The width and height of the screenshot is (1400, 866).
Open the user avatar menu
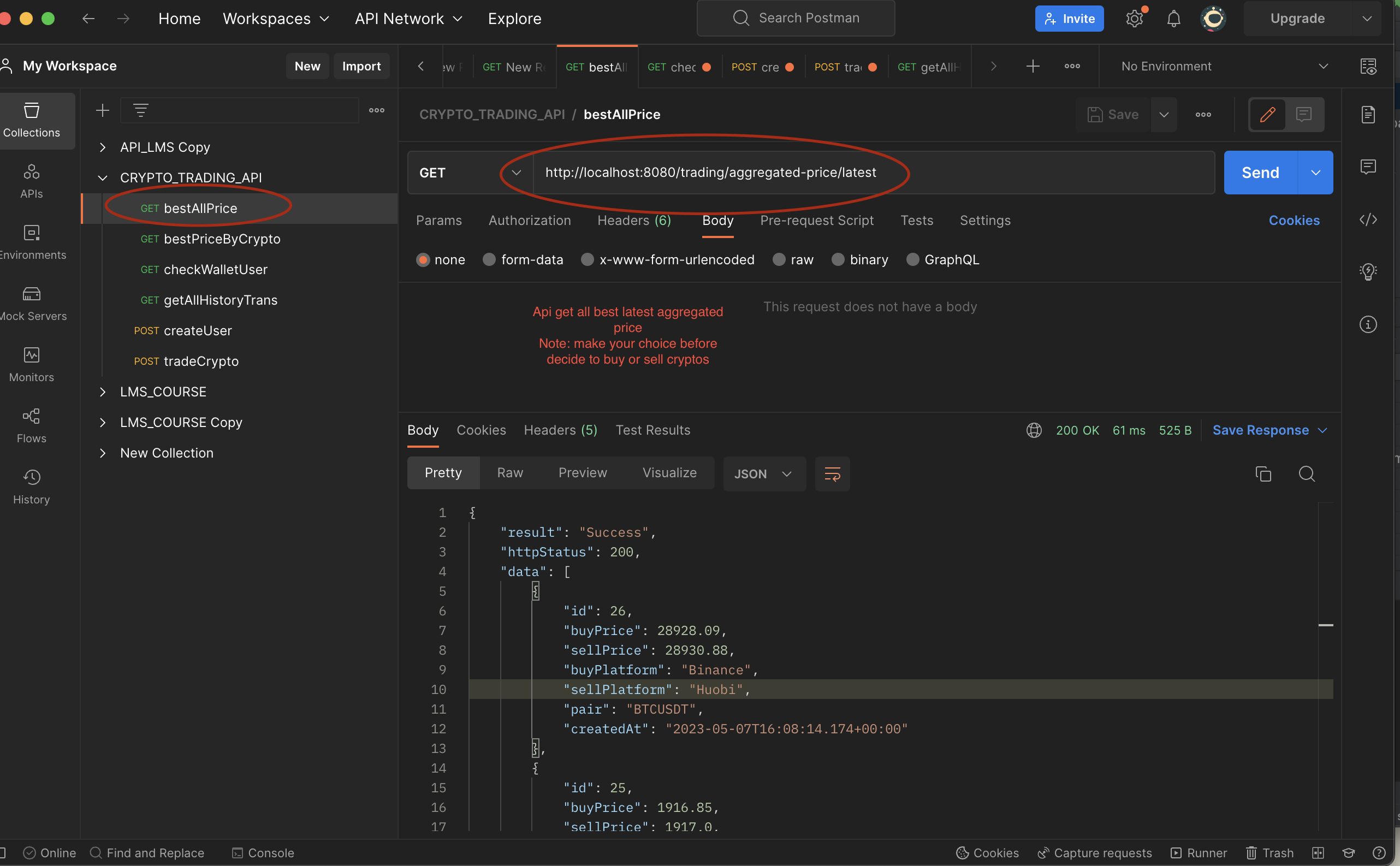[x=1213, y=19]
